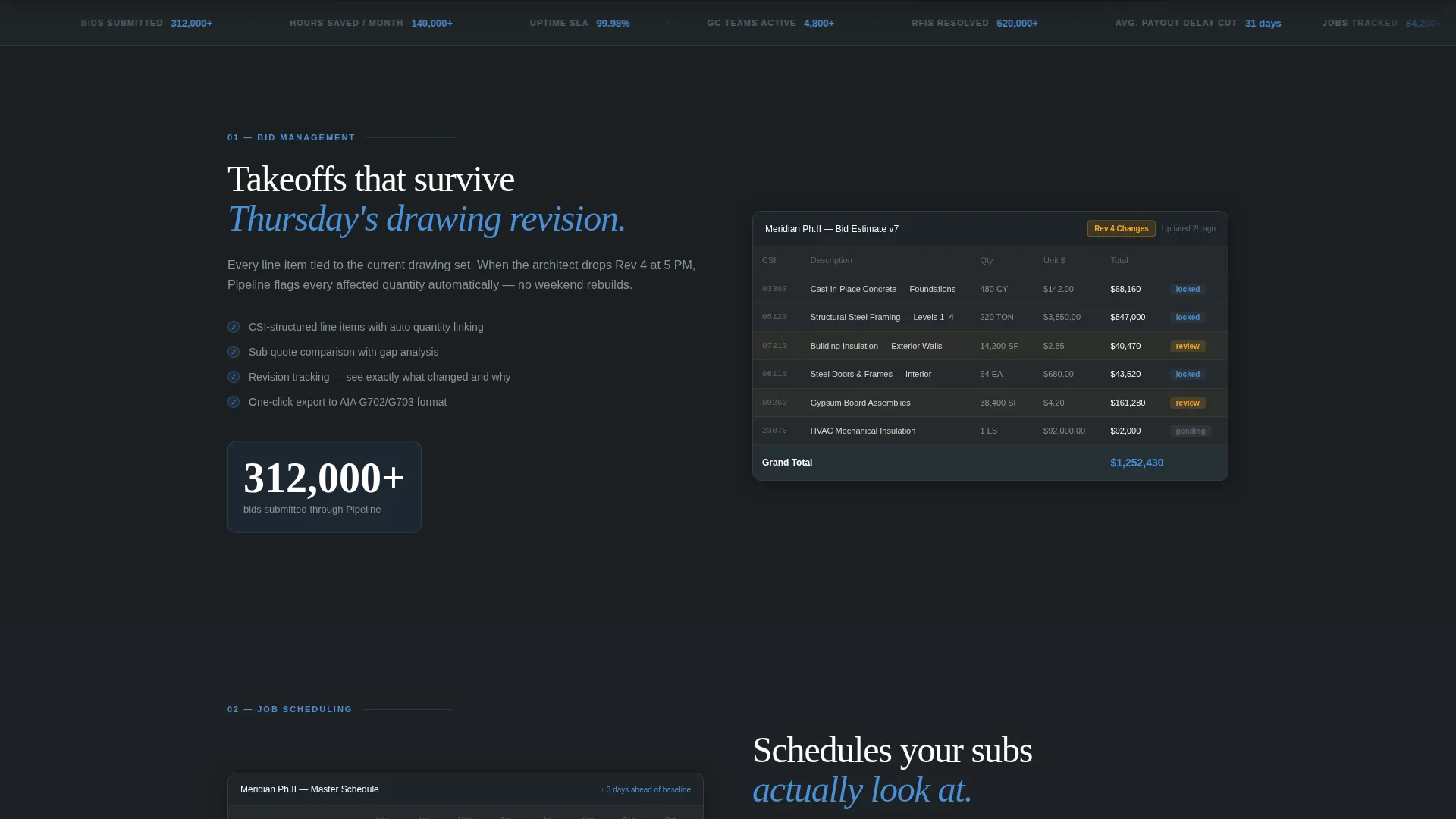This screenshot has height=819, width=1456.
Task: Click GC Teams Active 4,800+ ticker stat
Action: coord(770,23)
